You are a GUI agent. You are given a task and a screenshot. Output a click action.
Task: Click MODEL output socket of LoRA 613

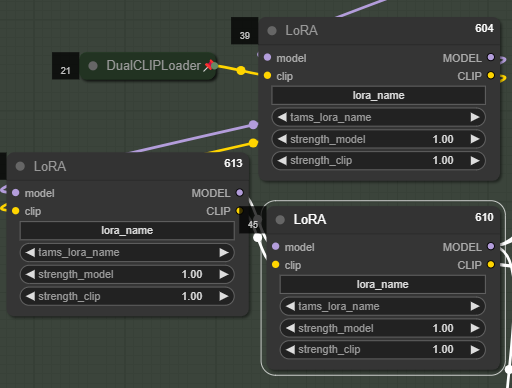(x=240, y=192)
